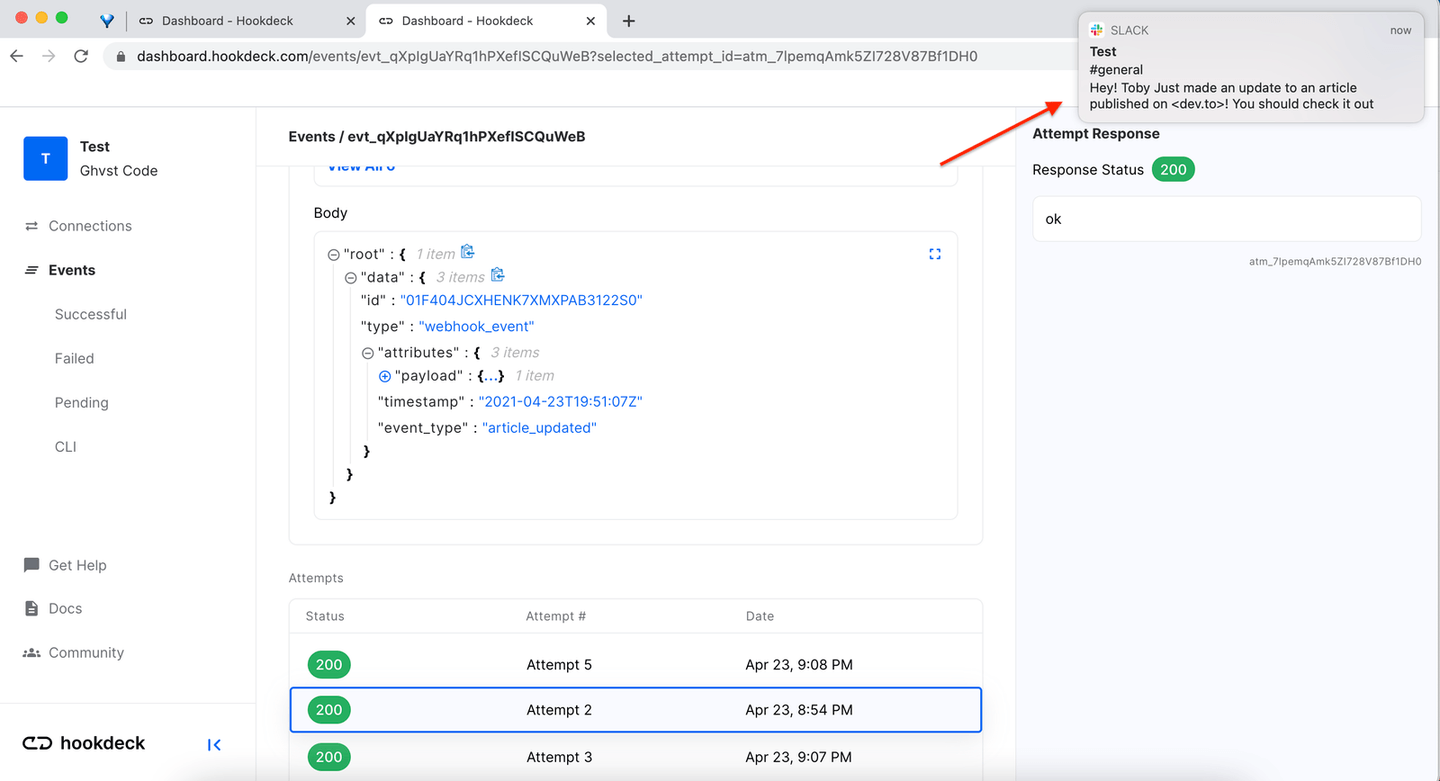Switch to the first Dashboard - Hookdeck tab
The height and width of the screenshot is (781, 1440).
coord(240,20)
